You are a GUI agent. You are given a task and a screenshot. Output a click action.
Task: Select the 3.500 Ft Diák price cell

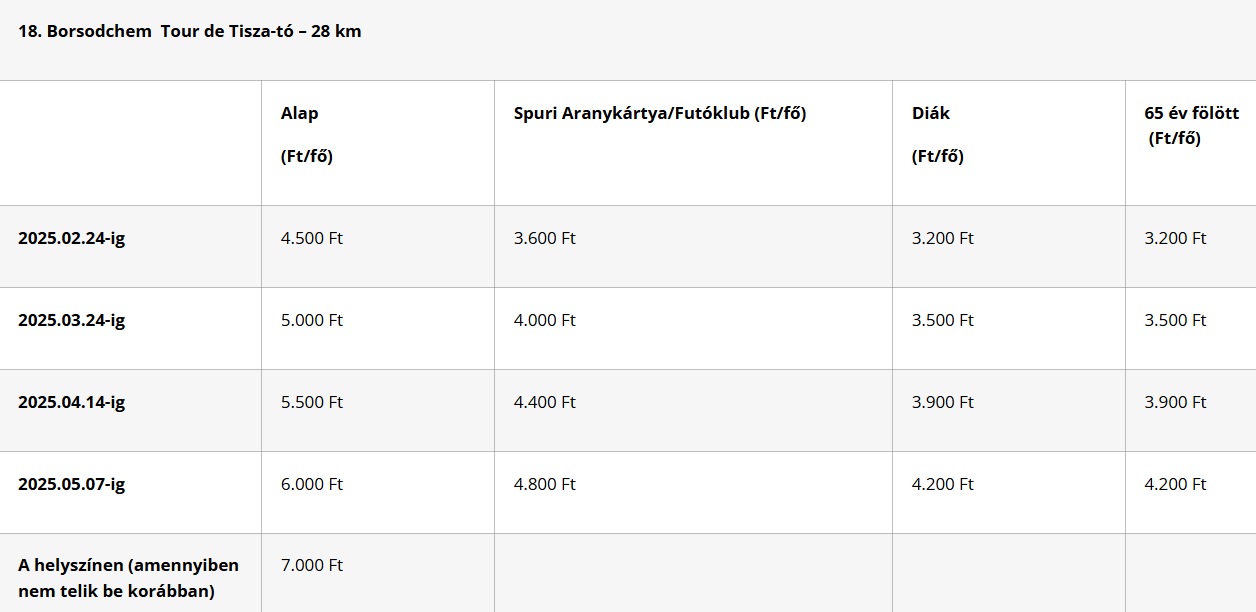pos(943,320)
